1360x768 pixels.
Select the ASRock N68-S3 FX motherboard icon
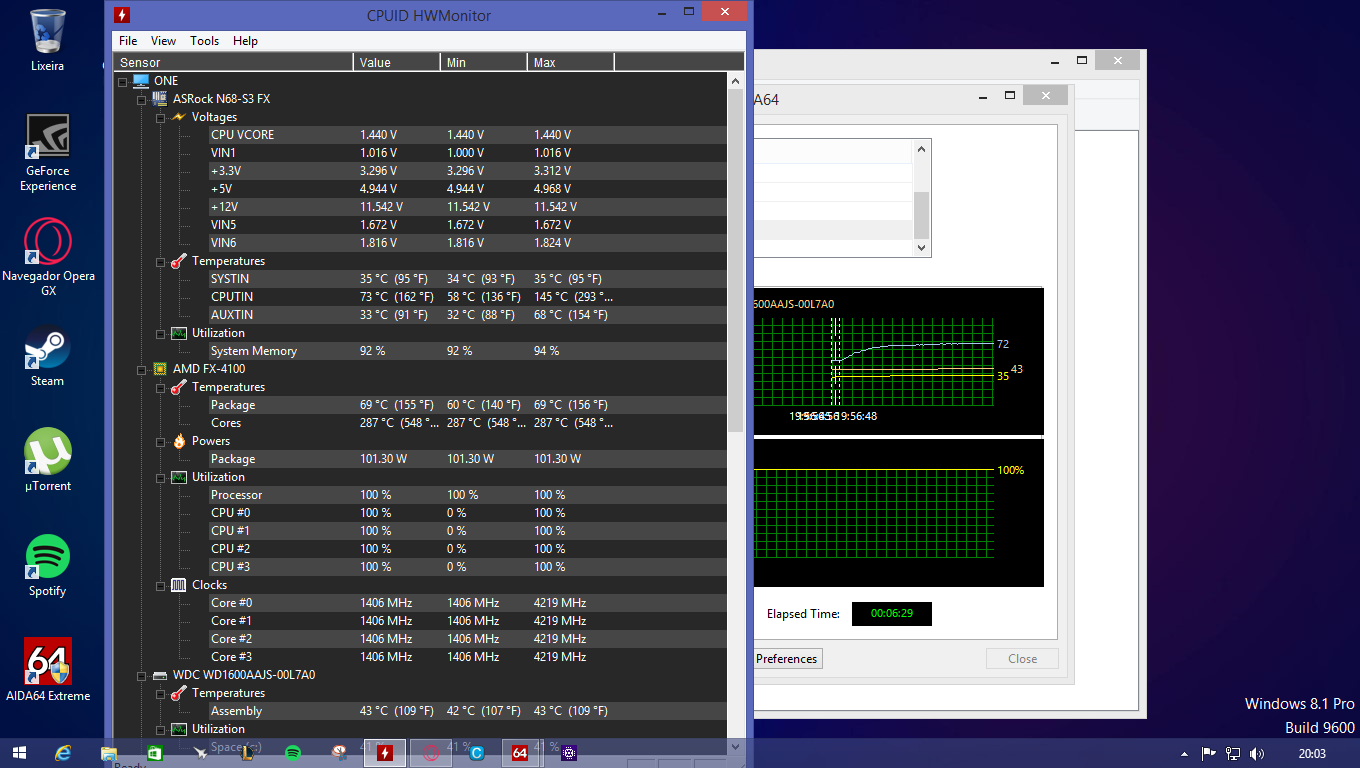160,99
